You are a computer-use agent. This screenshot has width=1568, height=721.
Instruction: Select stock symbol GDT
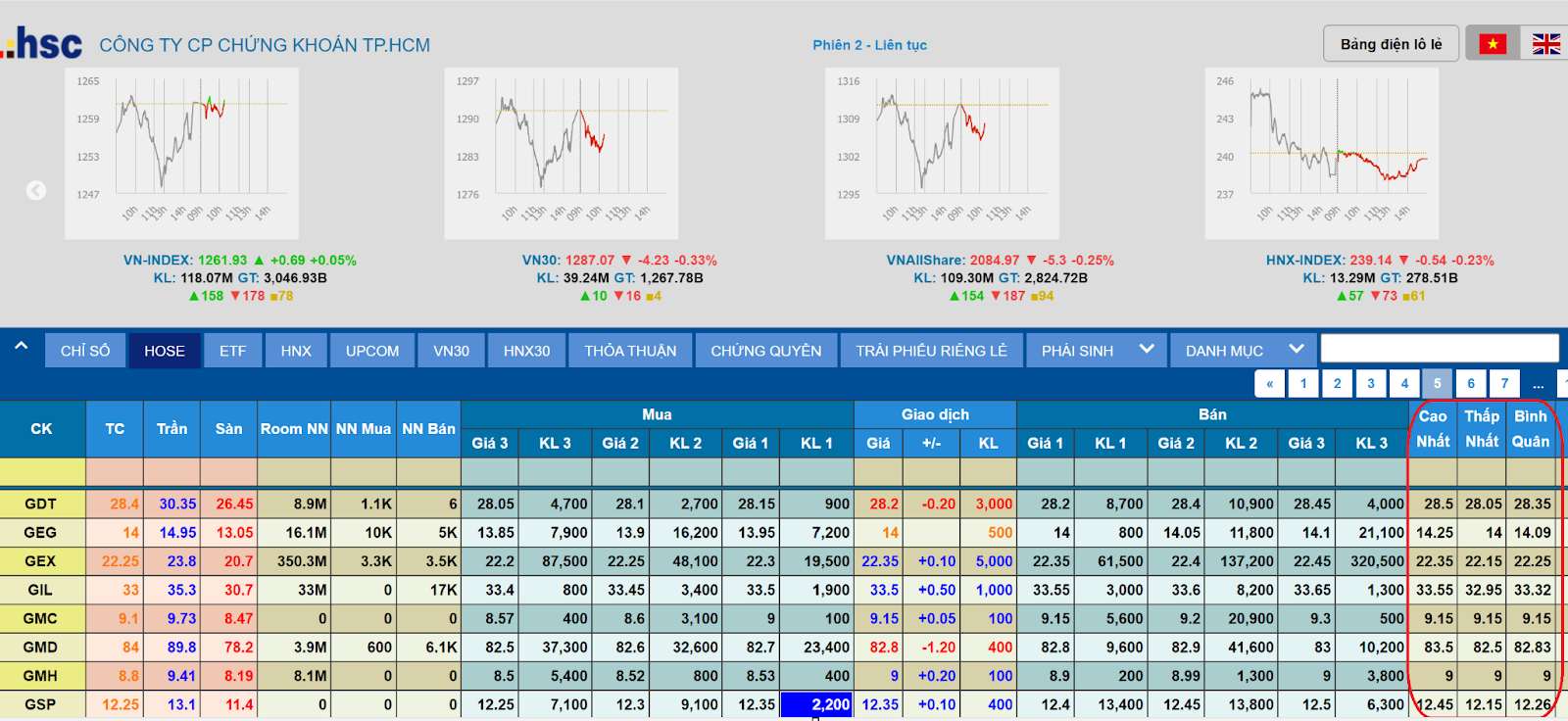(41, 504)
